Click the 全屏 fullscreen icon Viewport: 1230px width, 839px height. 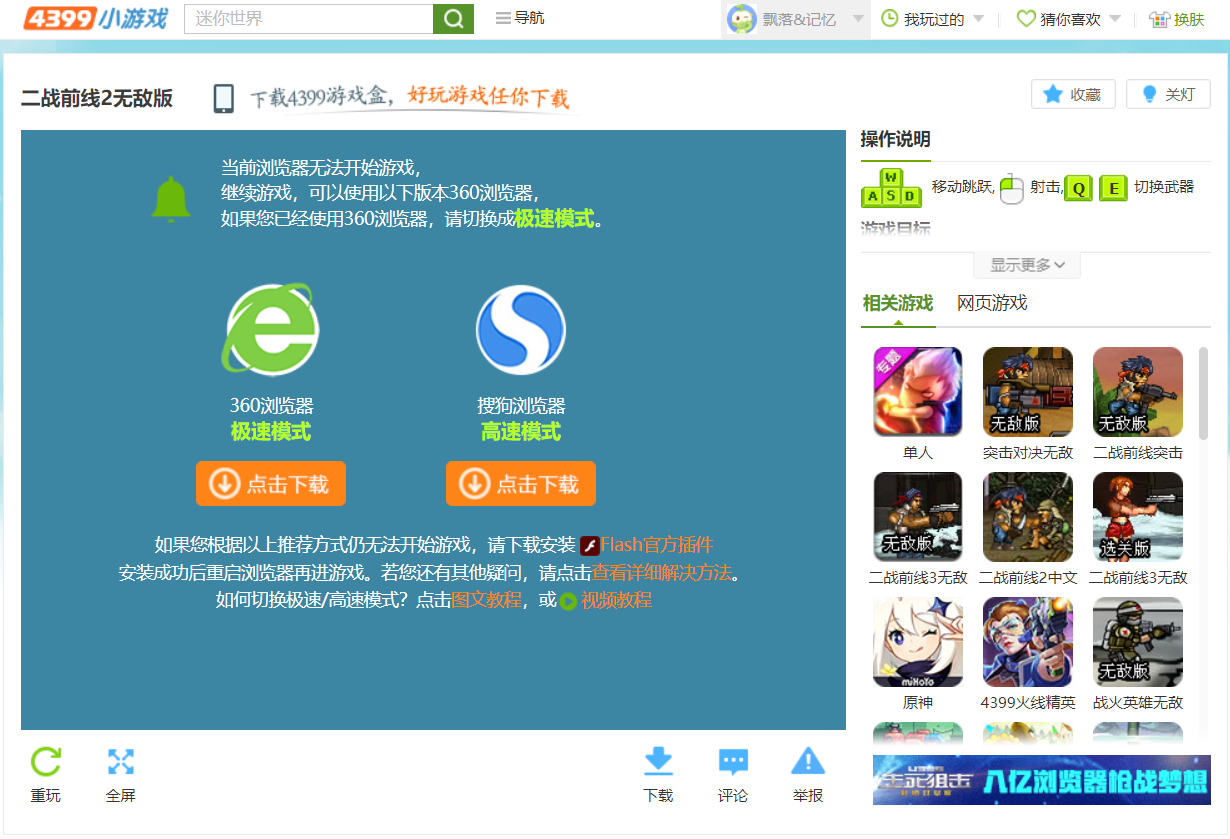(121, 762)
